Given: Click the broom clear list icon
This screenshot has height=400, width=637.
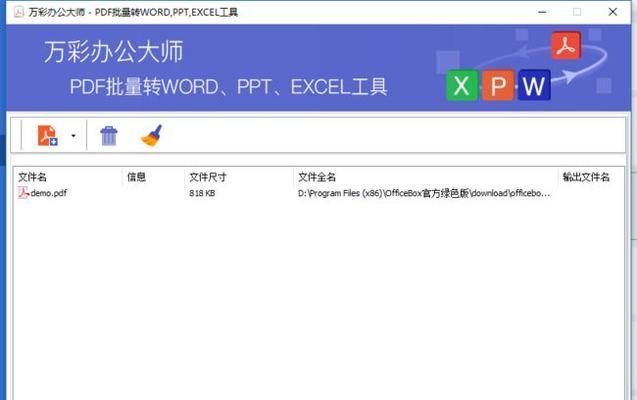Looking at the screenshot, I should click(x=152, y=135).
